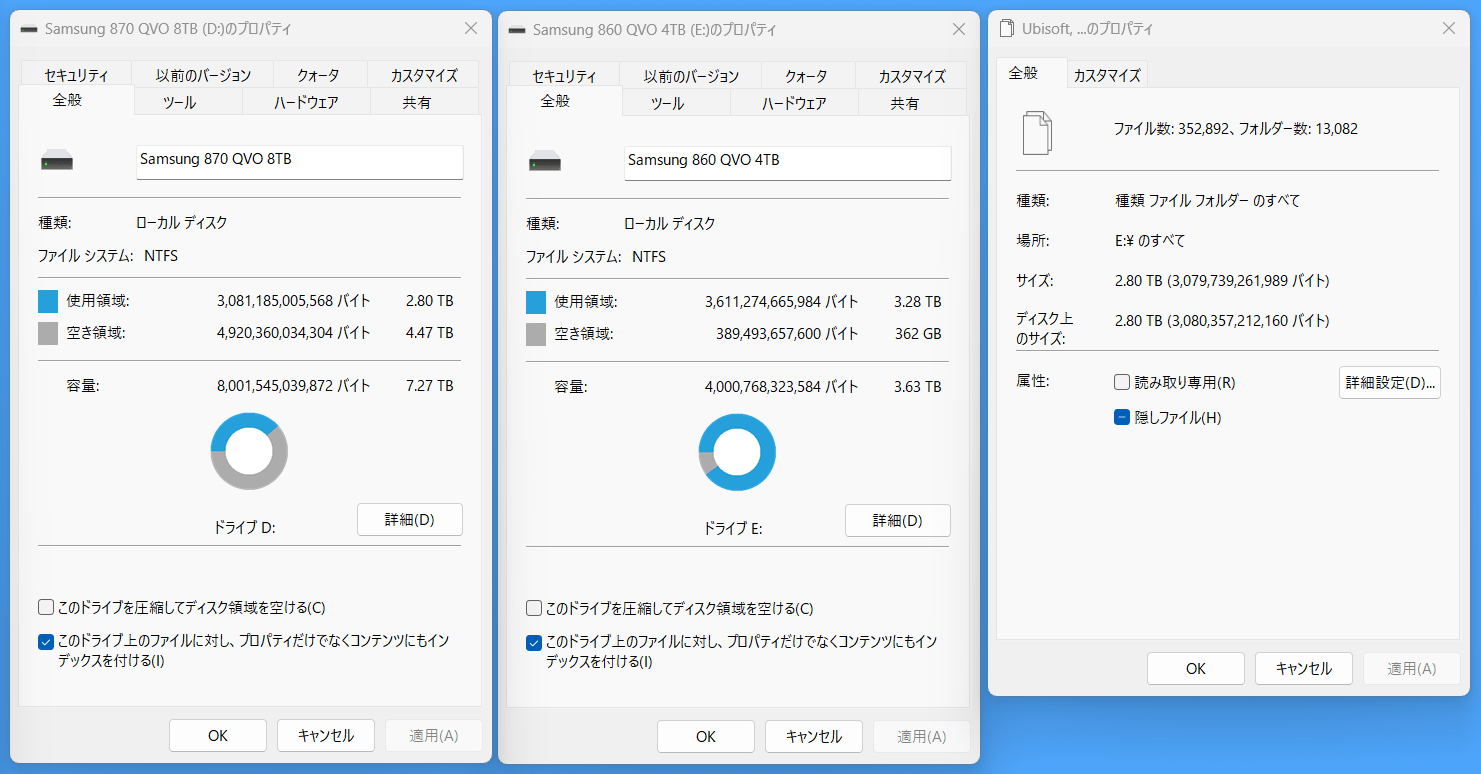The image size is (1481, 774).
Task: Click the 362 GB free space value
Action: click(x=918, y=334)
